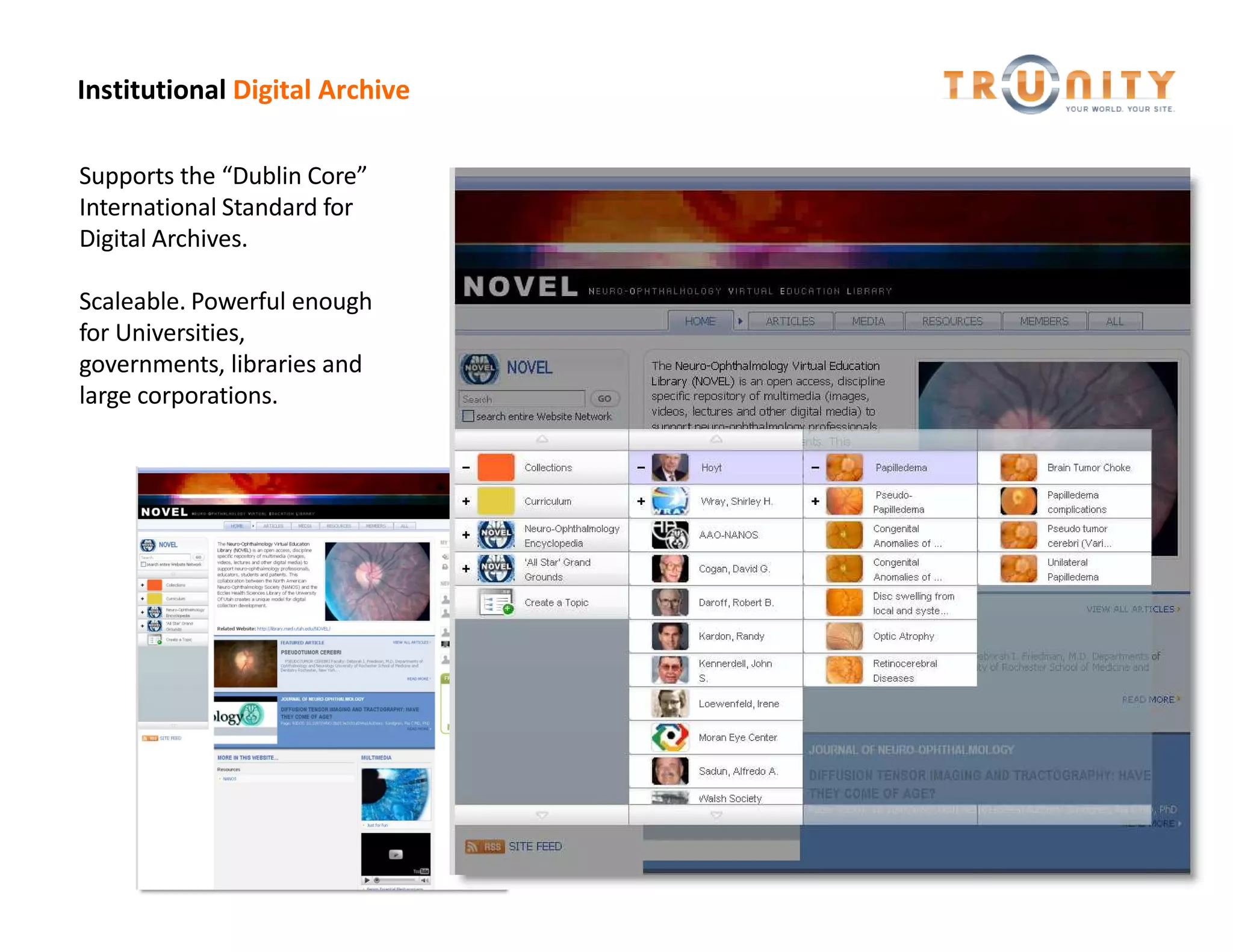The image size is (1233, 952).
Task: Click the Pseudo tumor cerebri thumbnail
Action: 1019,535
